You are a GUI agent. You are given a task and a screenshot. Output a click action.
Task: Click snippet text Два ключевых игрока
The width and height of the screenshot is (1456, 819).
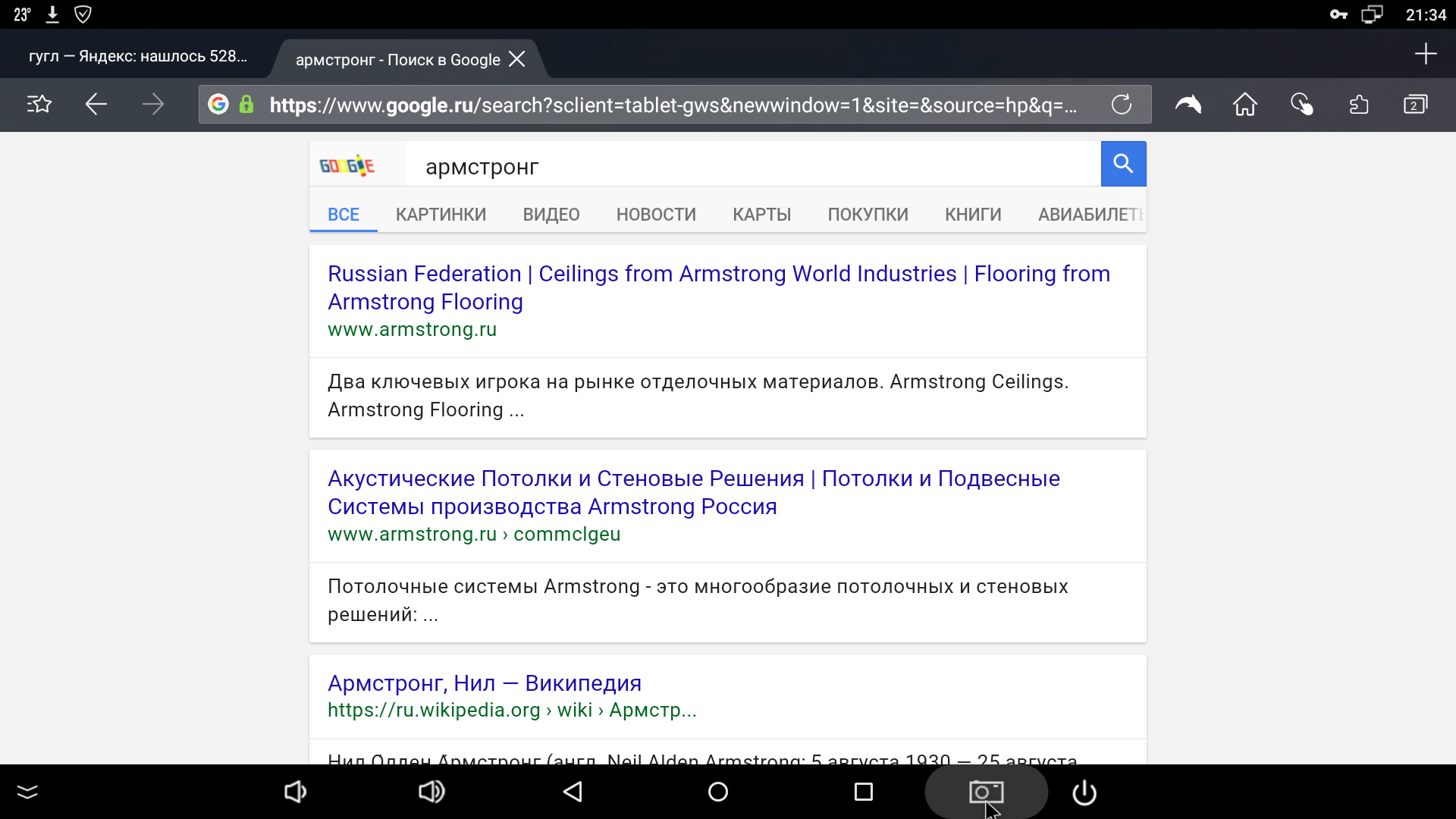(x=698, y=396)
